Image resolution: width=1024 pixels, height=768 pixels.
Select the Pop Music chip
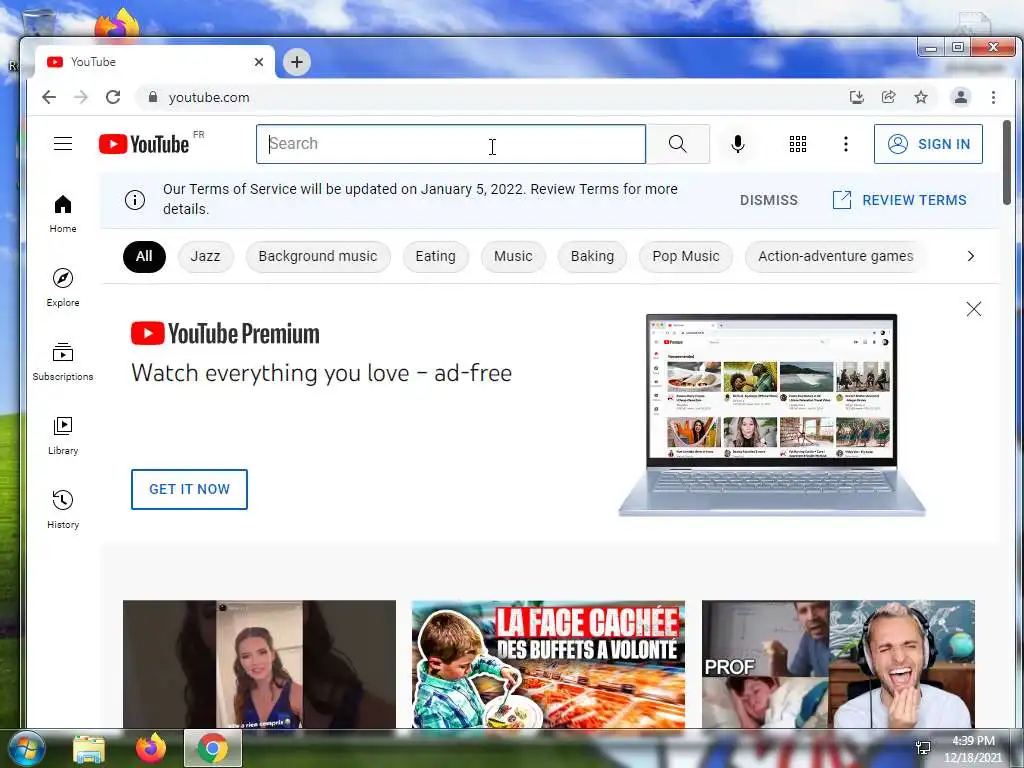click(686, 256)
